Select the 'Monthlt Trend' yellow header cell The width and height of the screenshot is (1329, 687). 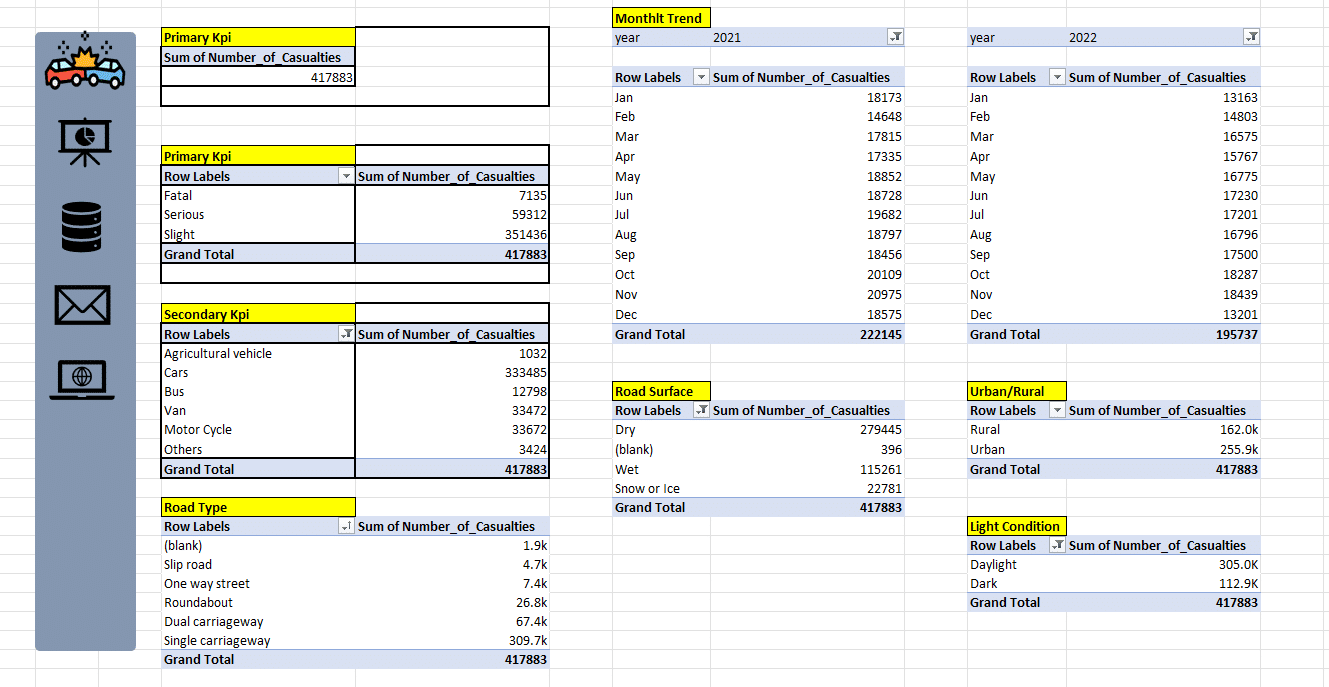(662, 18)
